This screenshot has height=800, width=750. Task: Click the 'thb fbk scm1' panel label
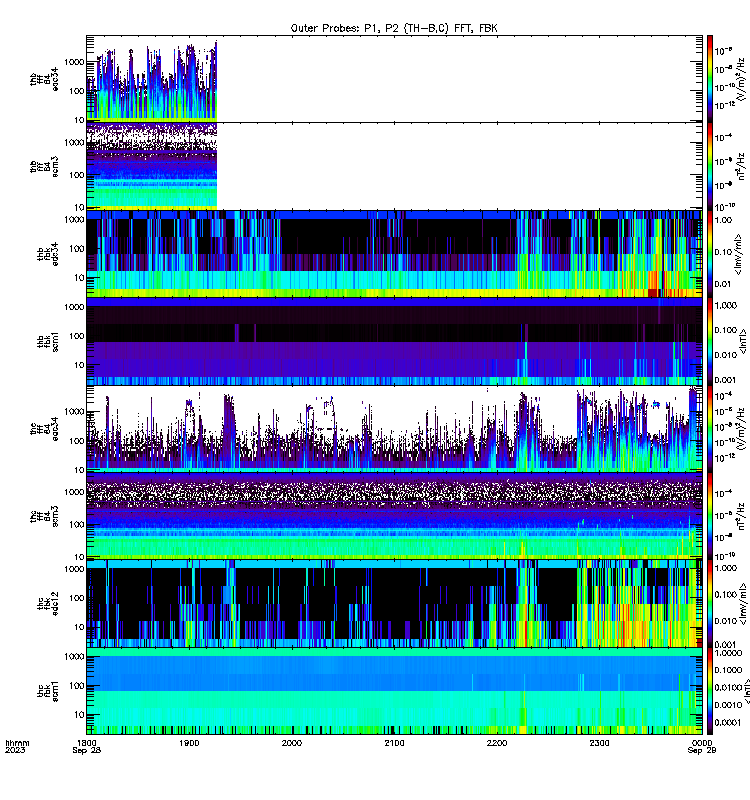click(x=48, y=341)
